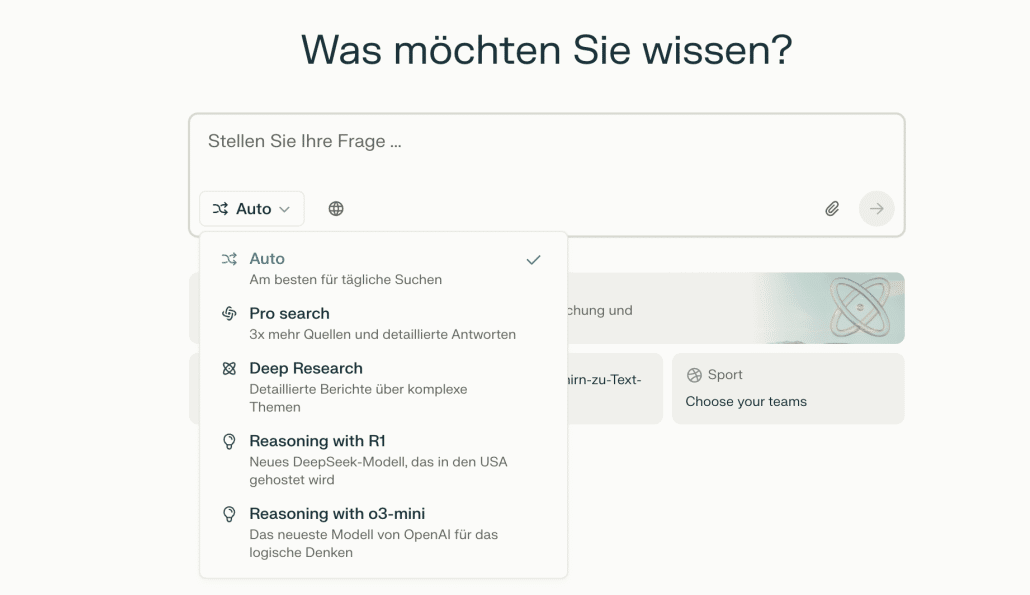Click the paperclip attachment icon

point(832,208)
